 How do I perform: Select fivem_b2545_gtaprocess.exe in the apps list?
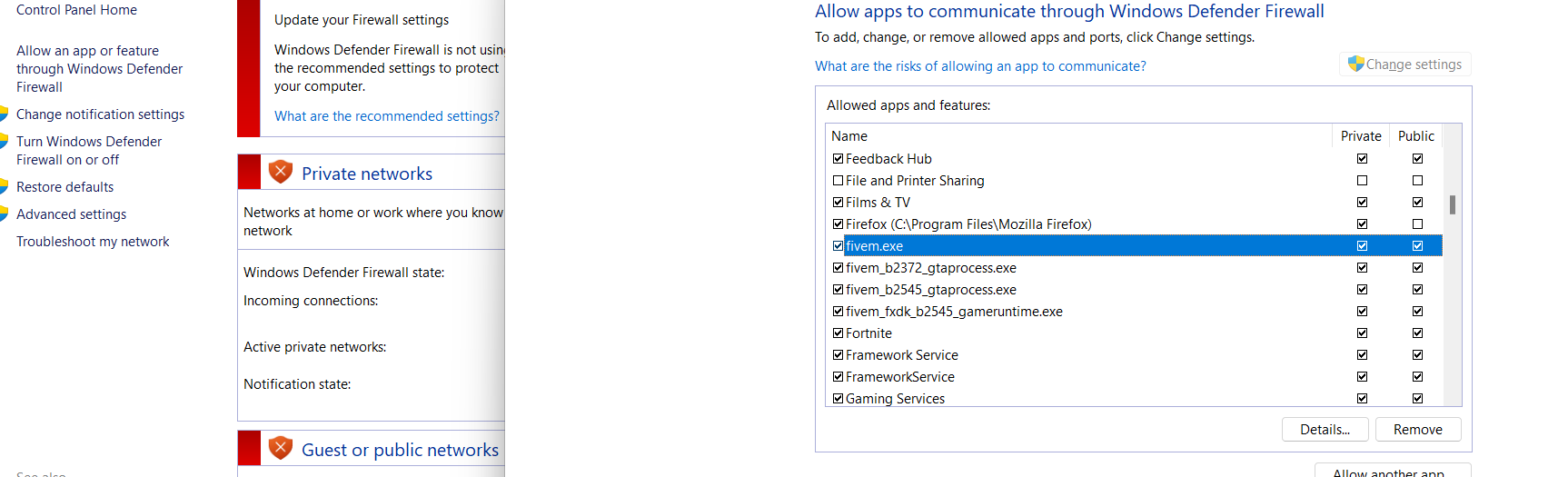tap(930, 290)
